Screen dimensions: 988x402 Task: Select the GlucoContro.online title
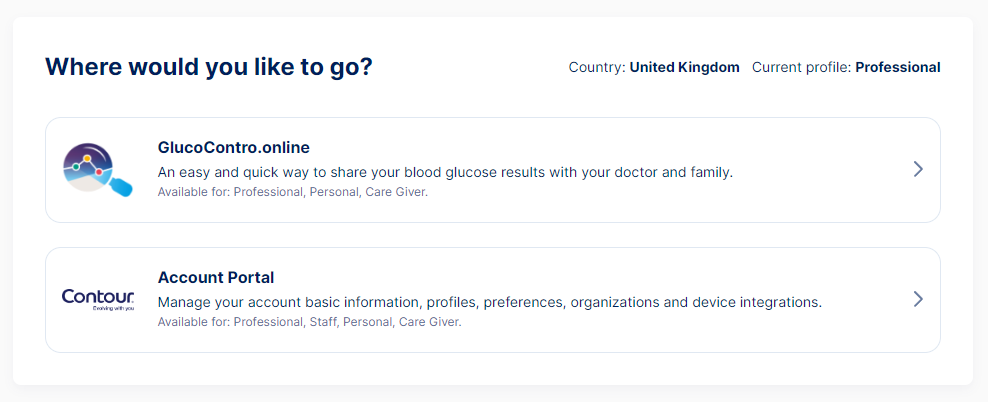tap(234, 147)
